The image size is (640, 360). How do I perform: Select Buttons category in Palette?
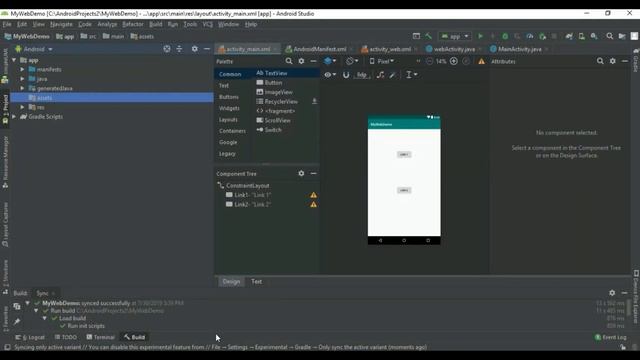(229, 97)
